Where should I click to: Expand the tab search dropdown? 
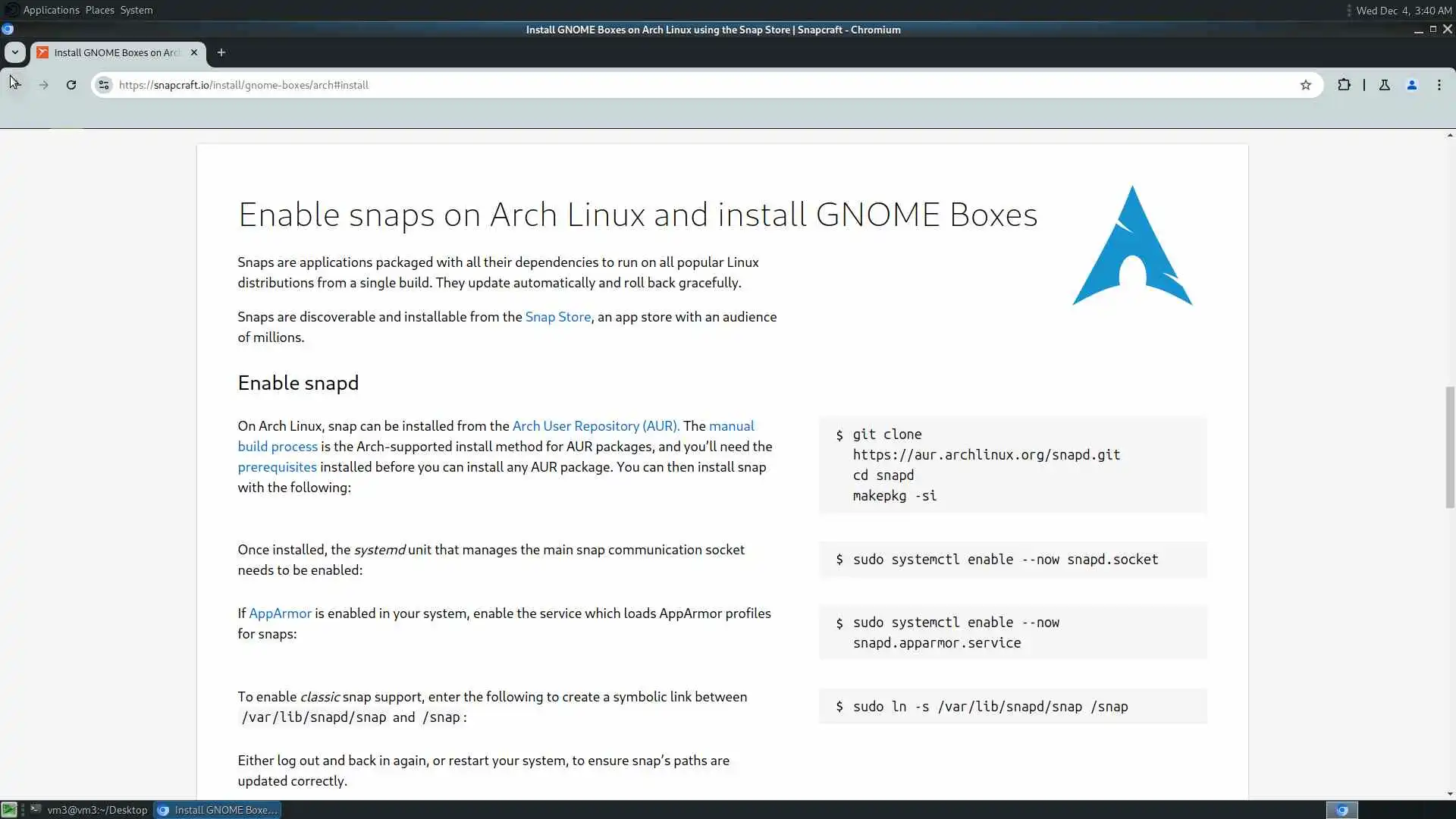15,52
